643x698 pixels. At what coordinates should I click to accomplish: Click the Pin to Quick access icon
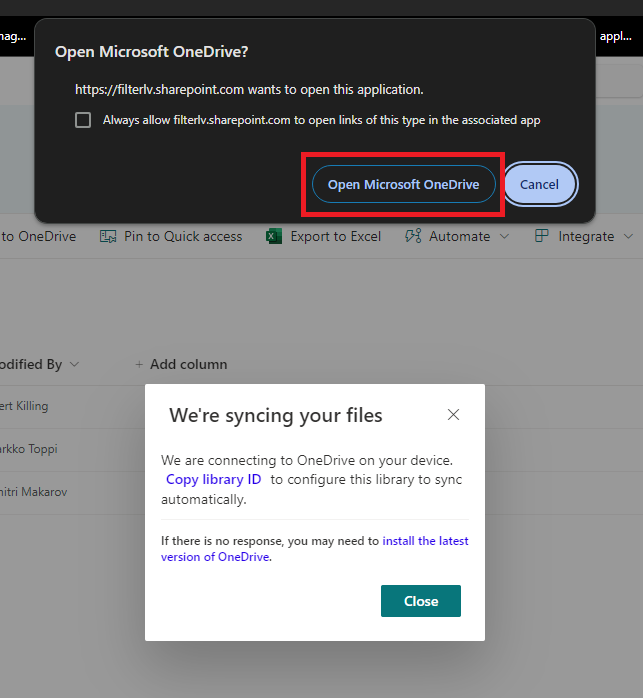[x=108, y=236]
